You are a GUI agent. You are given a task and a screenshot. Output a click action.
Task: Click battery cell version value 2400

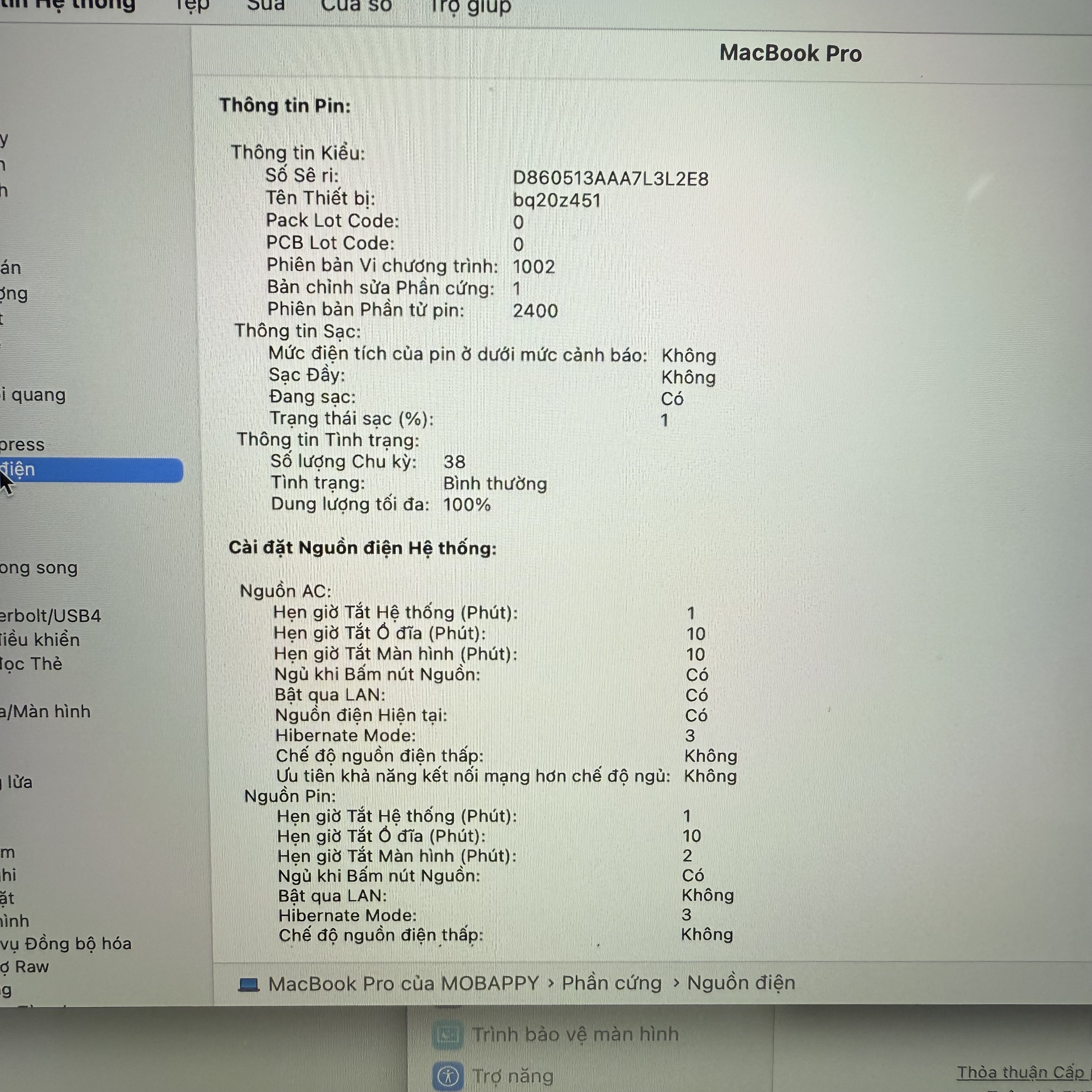(535, 310)
